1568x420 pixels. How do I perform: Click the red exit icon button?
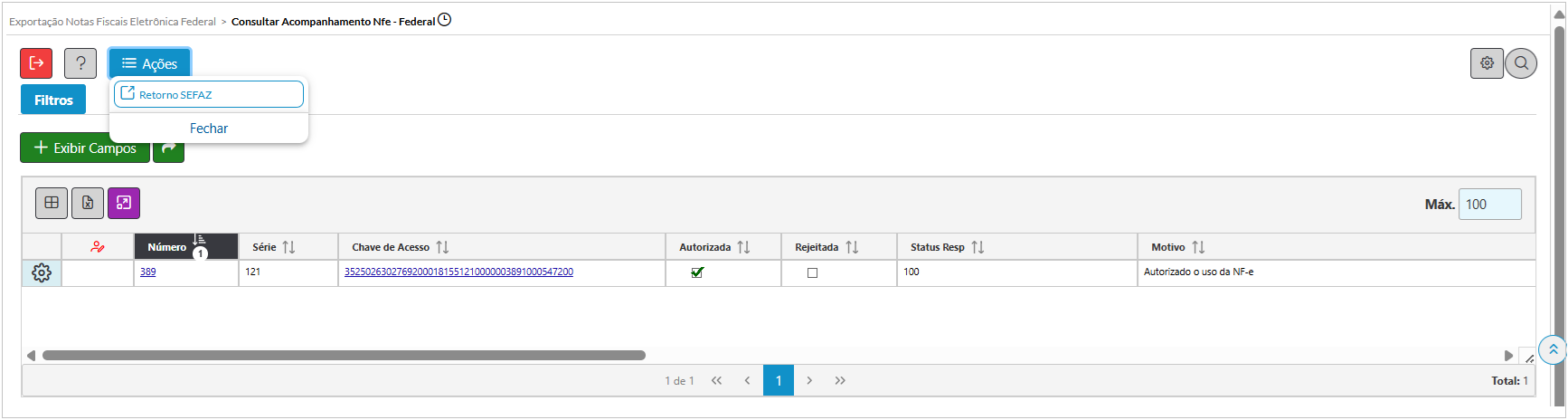coord(36,63)
